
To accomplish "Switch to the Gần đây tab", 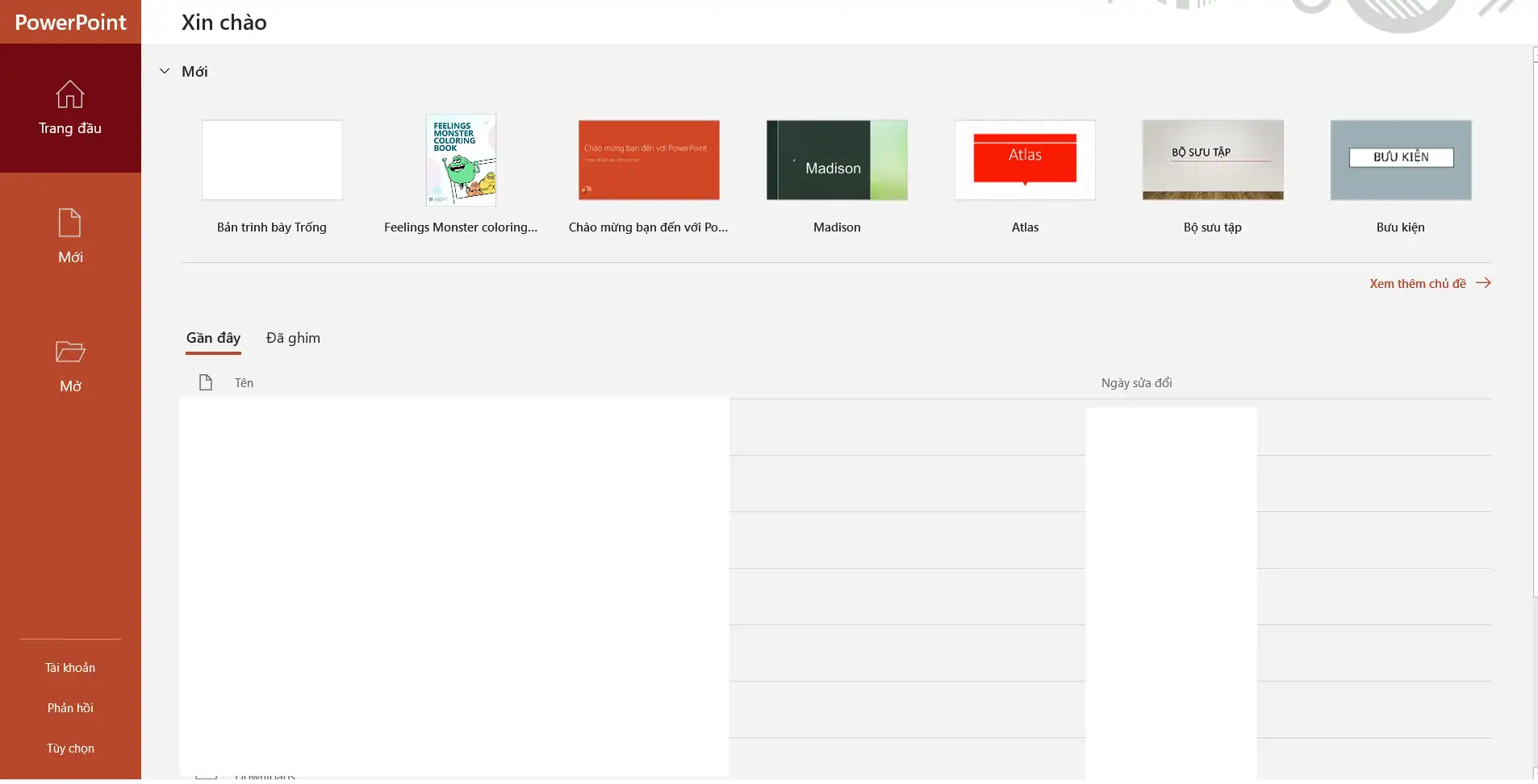I will 213,338.
